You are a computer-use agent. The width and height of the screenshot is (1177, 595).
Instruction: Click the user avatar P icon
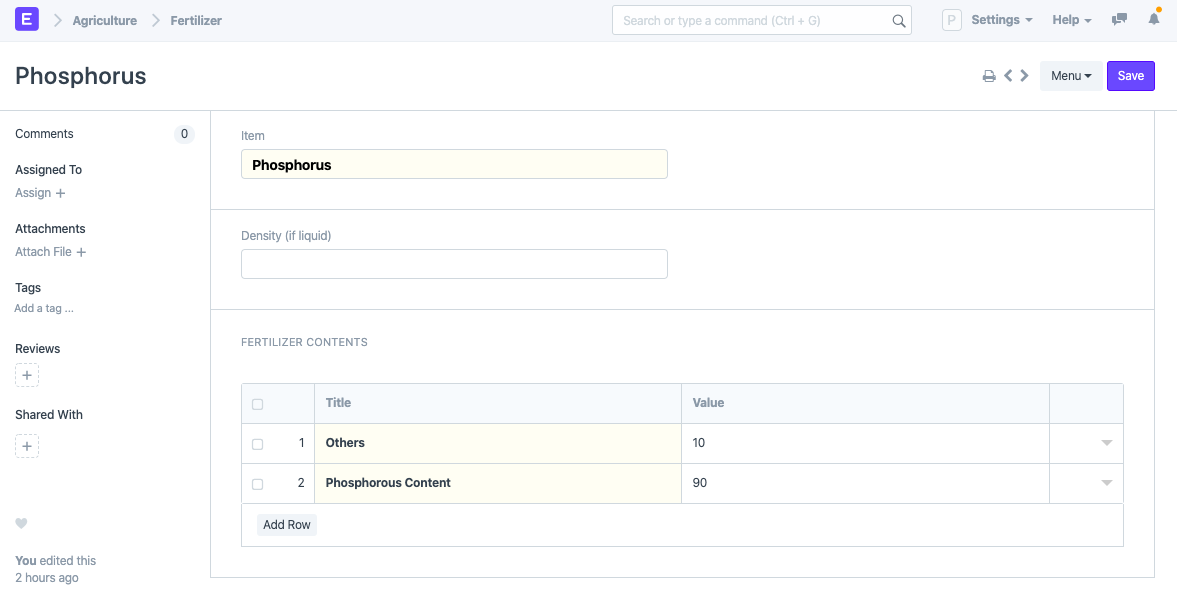click(x=952, y=20)
